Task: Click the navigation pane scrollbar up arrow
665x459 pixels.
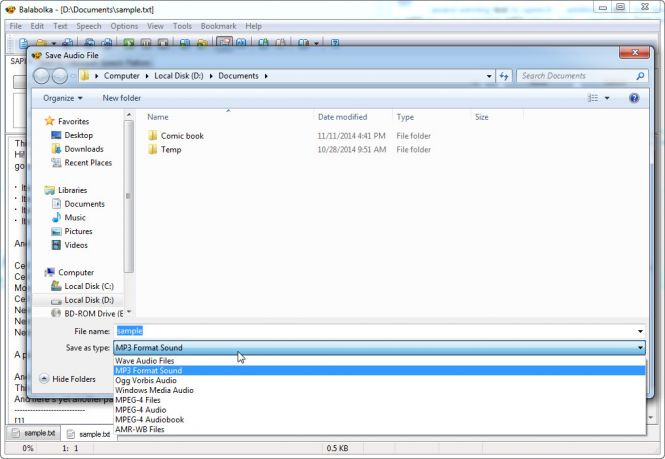Action: pyautogui.click(x=129, y=115)
